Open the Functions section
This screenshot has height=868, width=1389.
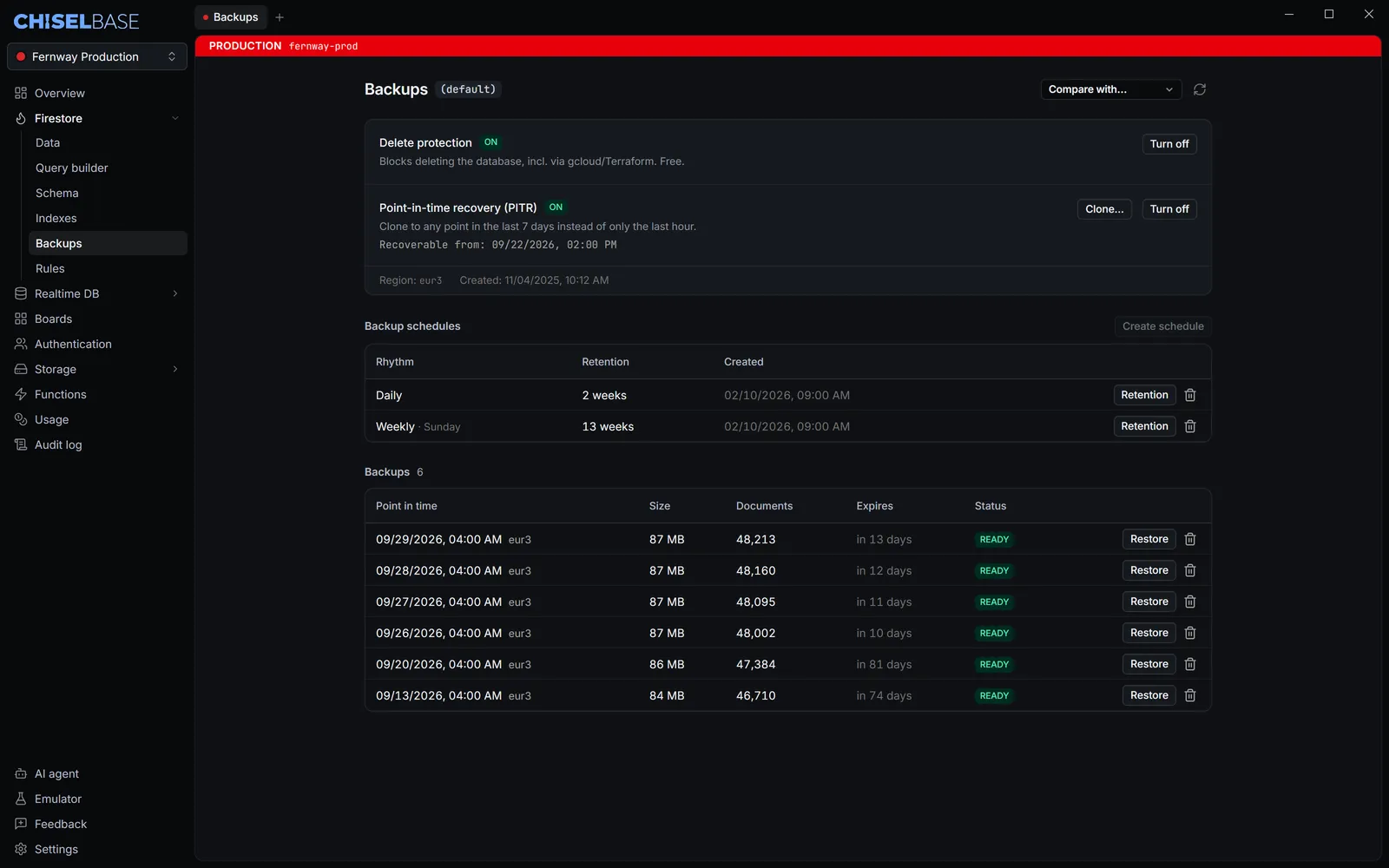pyautogui.click(x=97, y=394)
